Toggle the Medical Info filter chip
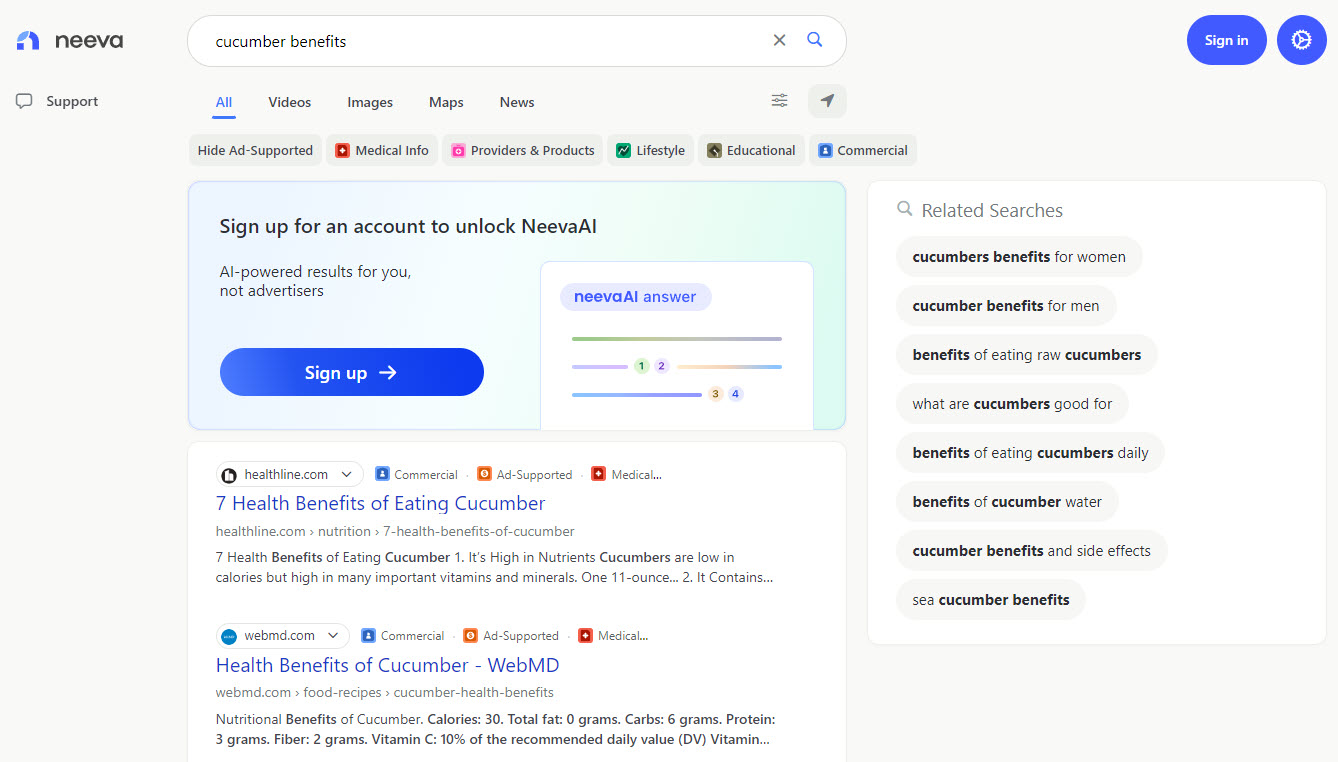 (382, 150)
